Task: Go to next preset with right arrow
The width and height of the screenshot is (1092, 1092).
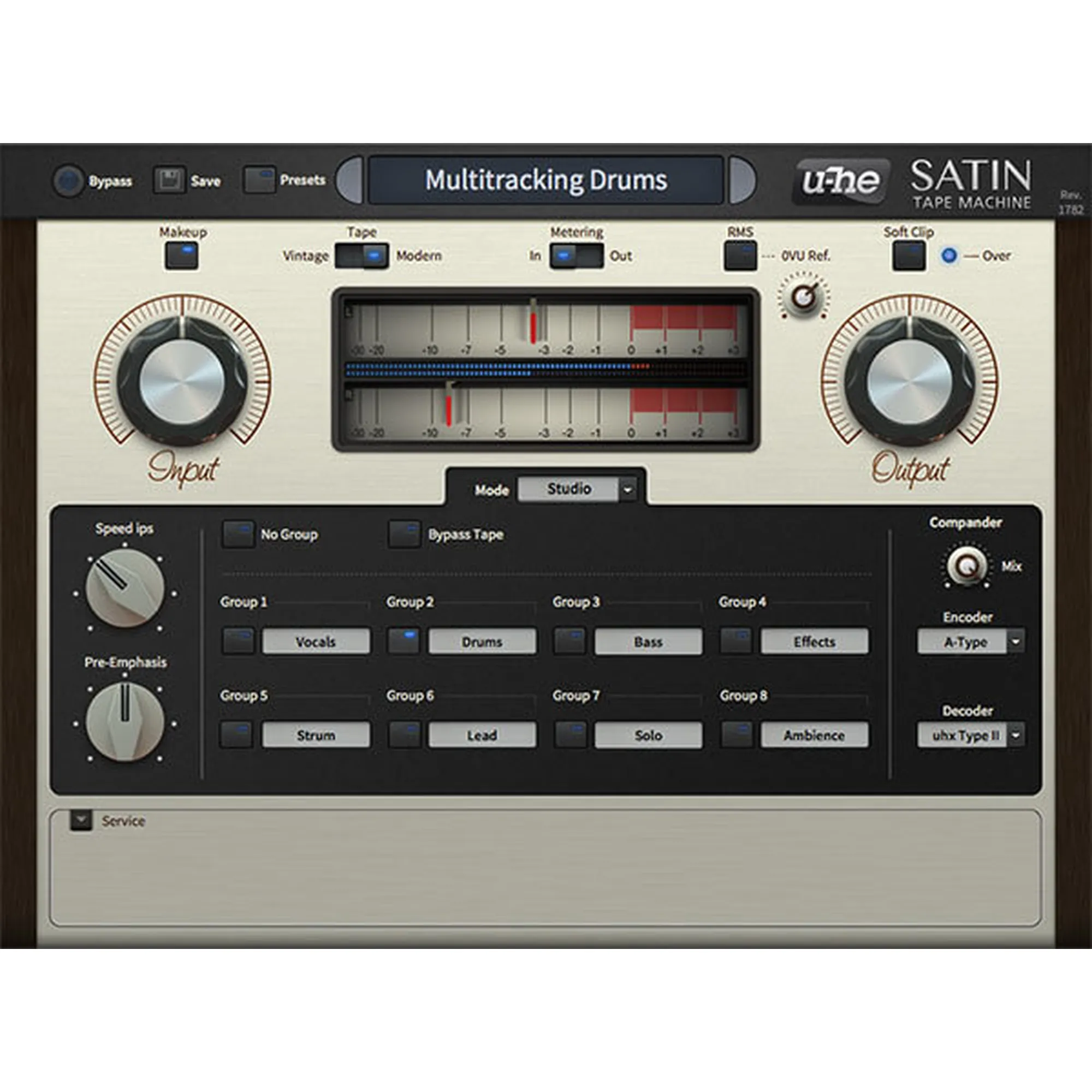Action: [x=741, y=180]
